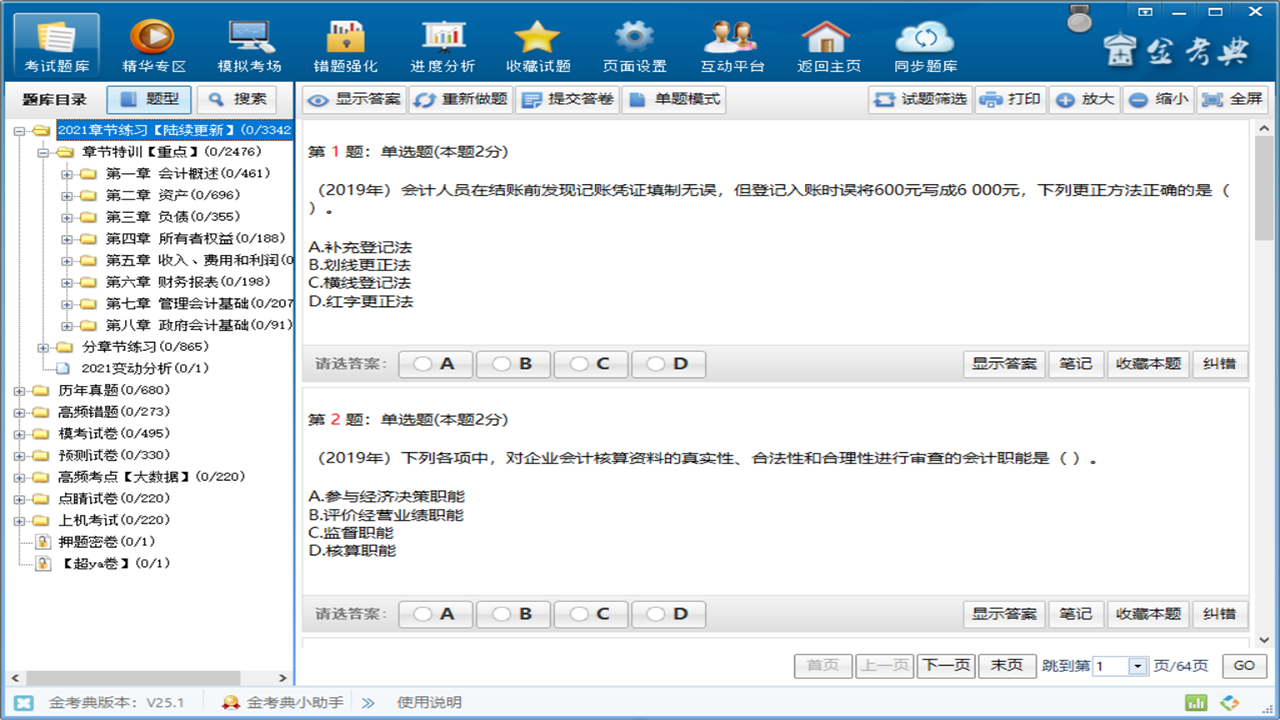The width and height of the screenshot is (1280, 720).
Task: Open 使用说明 in the status bar
Action: click(x=429, y=703)
